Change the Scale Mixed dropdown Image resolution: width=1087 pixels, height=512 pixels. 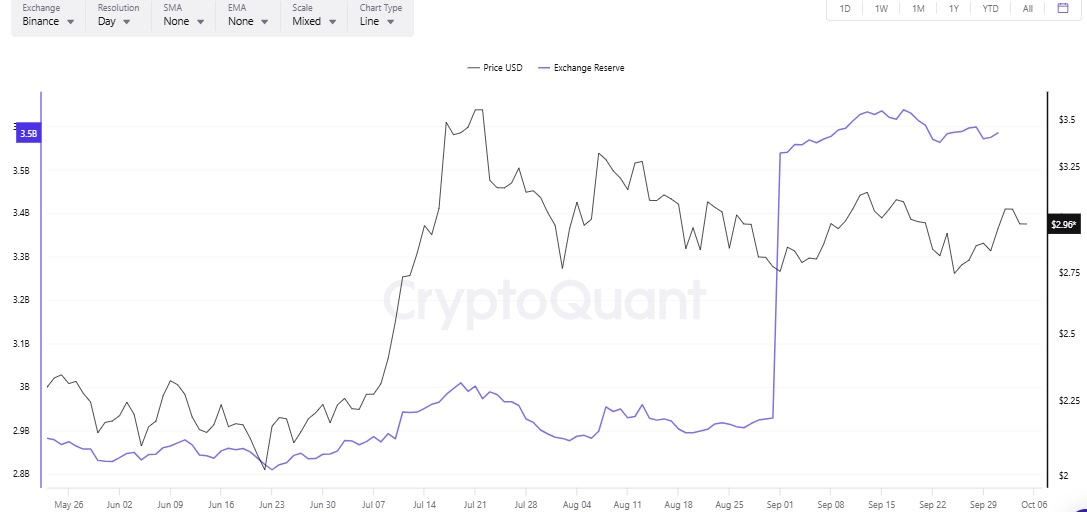coord(314,20)
